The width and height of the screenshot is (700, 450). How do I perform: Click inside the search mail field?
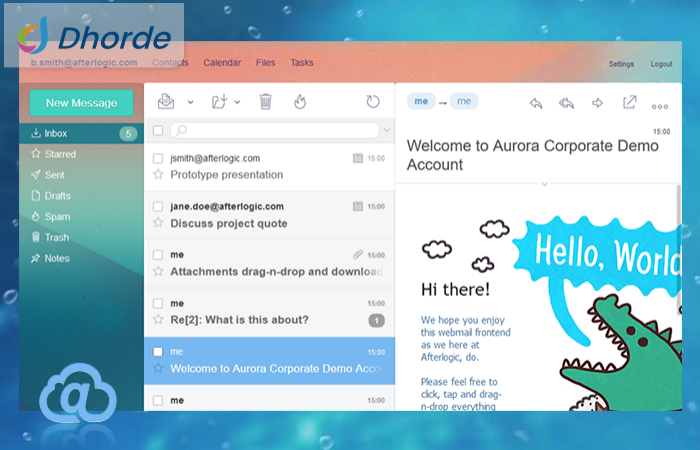[x=275, y=130]
